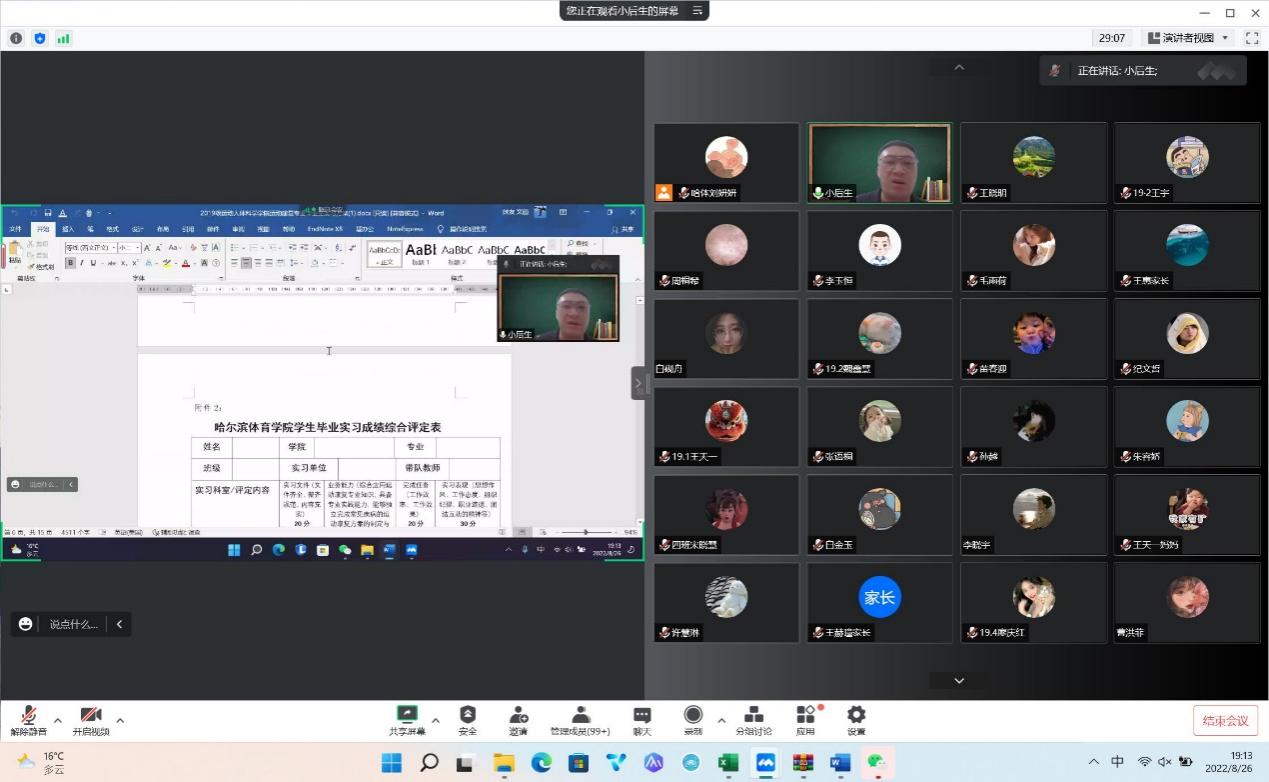Switch the 中 input method indicator
The width and height of the screenshot is (1269, 782).
[x=1118, y=762]
